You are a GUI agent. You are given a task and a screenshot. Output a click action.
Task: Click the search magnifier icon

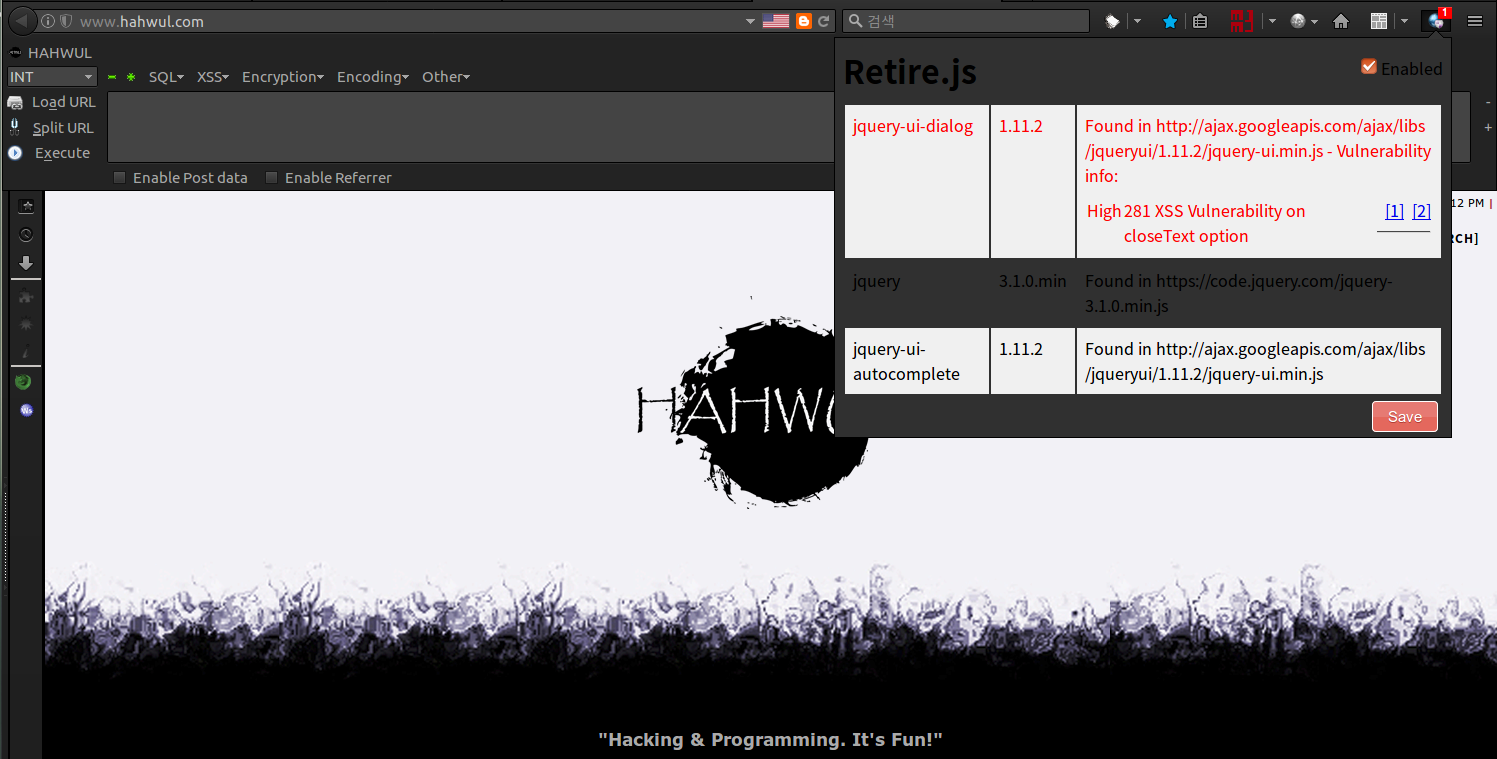[856, 21]
